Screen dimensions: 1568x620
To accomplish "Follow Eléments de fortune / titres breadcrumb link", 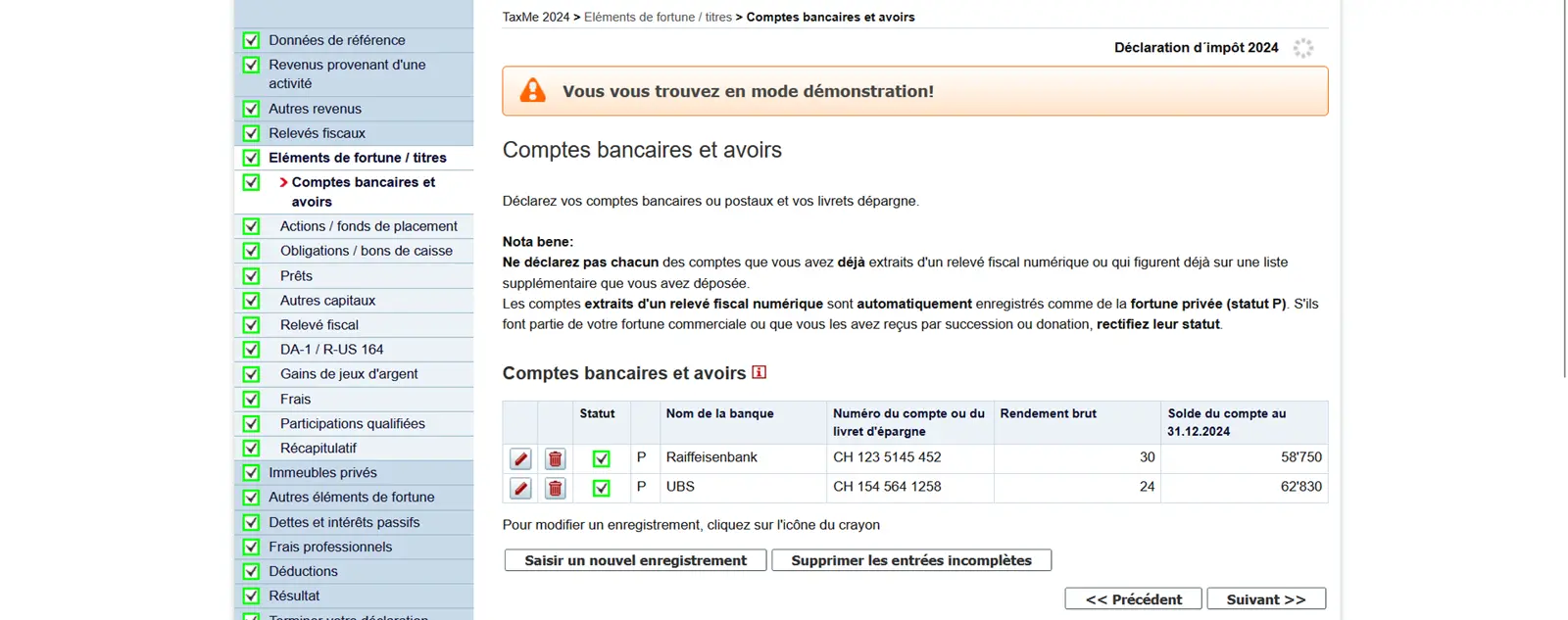I will [658, 17].
